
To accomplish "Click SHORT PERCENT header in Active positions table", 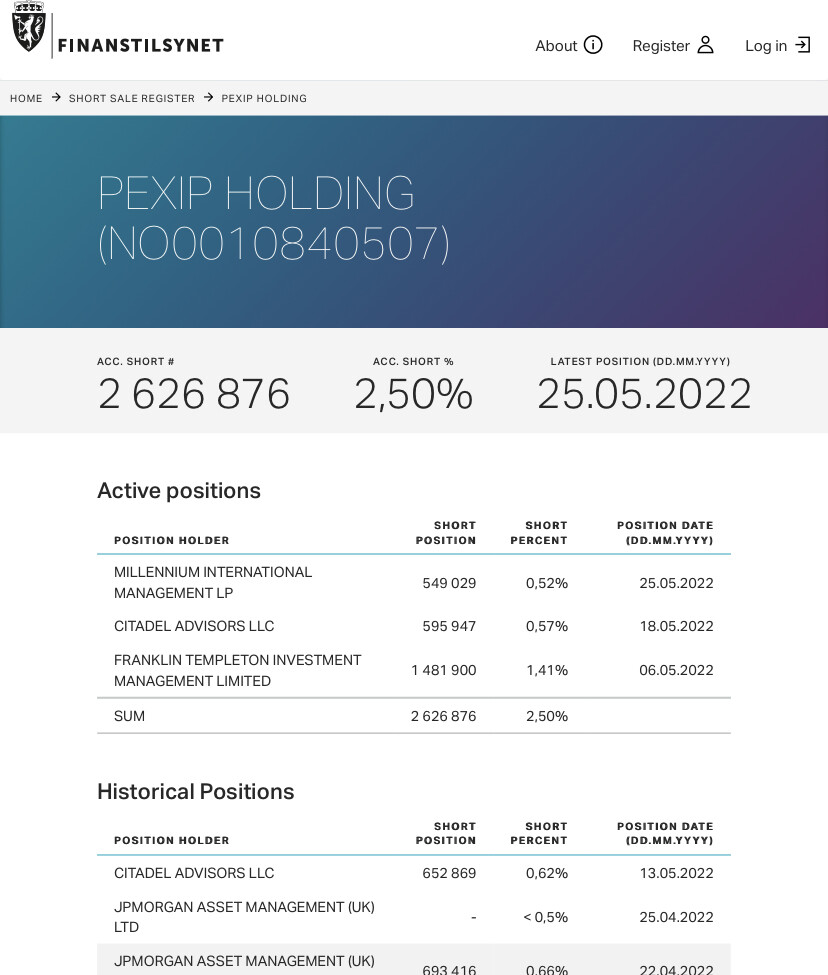I will [x=539, y=533].
